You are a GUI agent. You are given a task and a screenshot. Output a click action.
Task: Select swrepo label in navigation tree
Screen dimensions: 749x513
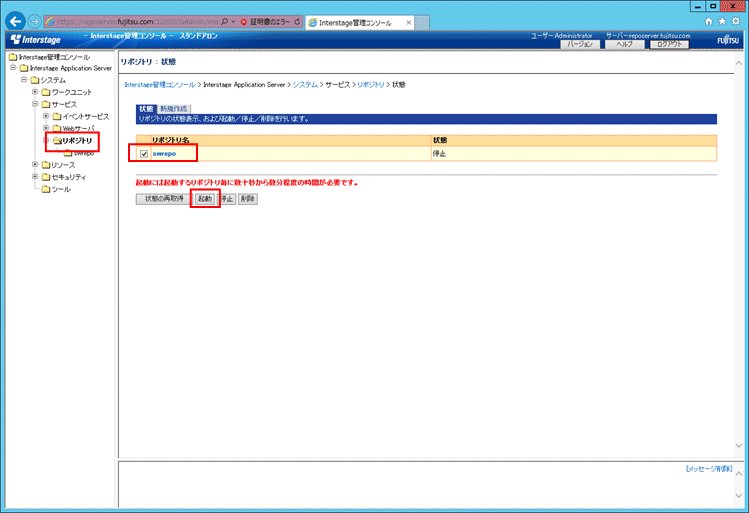click(x=84, y=153)
